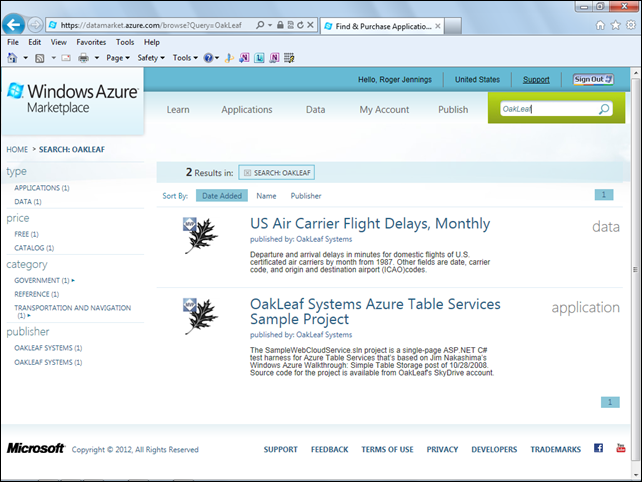The height and width of the screenshot is (482, 642).
Task: Open the Safety dropdown menu
Action: click(x=151, y=58)
